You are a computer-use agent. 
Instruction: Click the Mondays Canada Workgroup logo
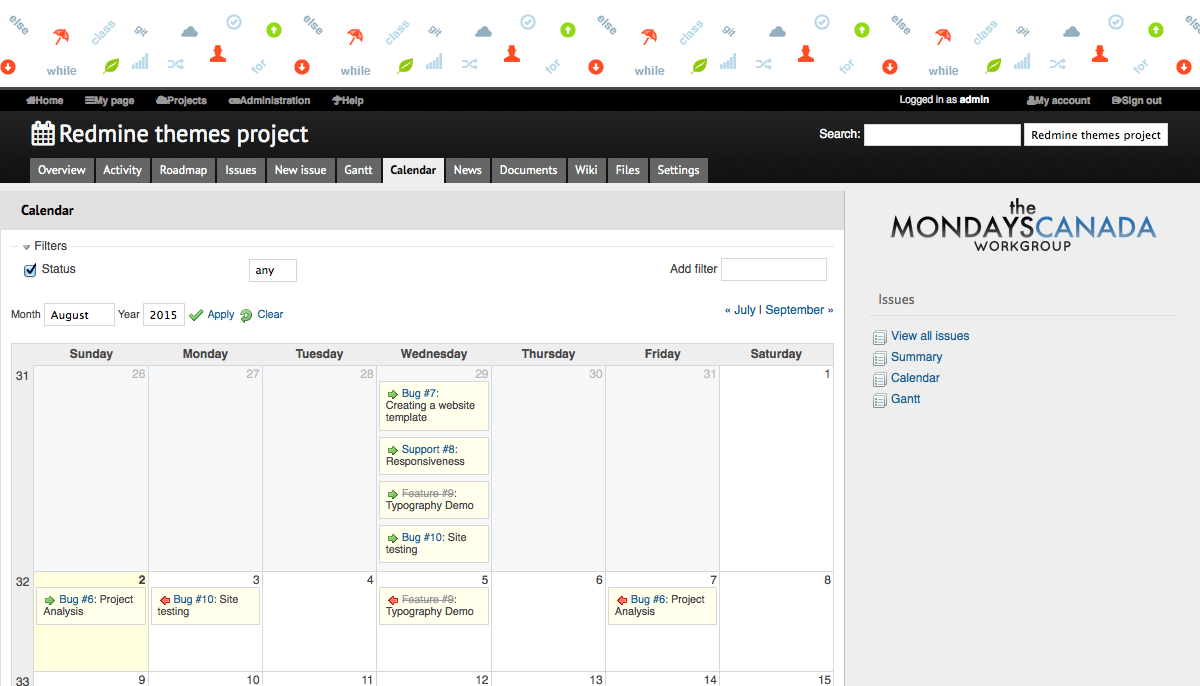pyautogui.click(x=1023, y=225)
